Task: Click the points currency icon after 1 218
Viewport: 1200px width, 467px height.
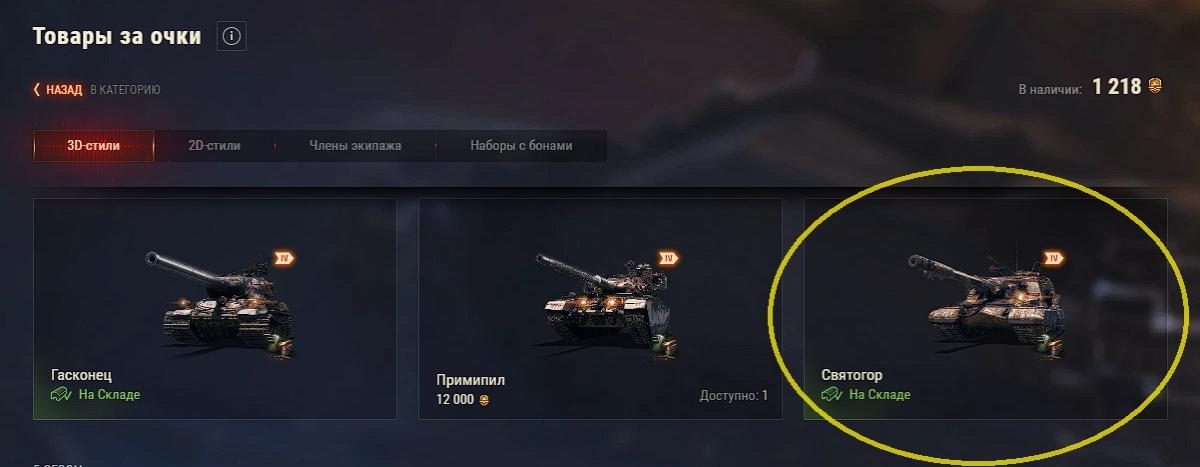Action: tap(1156, 87)
